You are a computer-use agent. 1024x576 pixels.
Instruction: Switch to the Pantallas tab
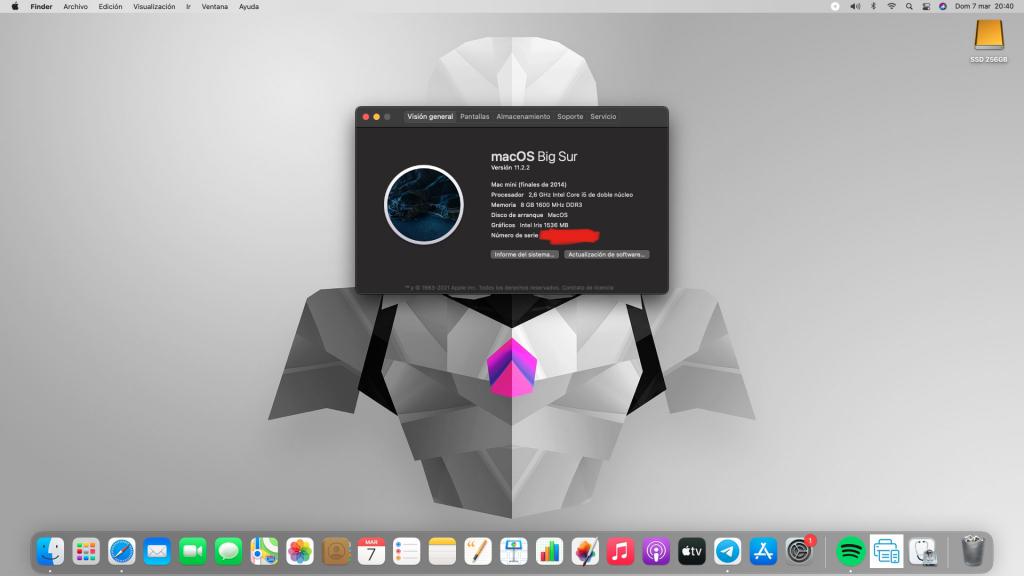coord(475,116)
